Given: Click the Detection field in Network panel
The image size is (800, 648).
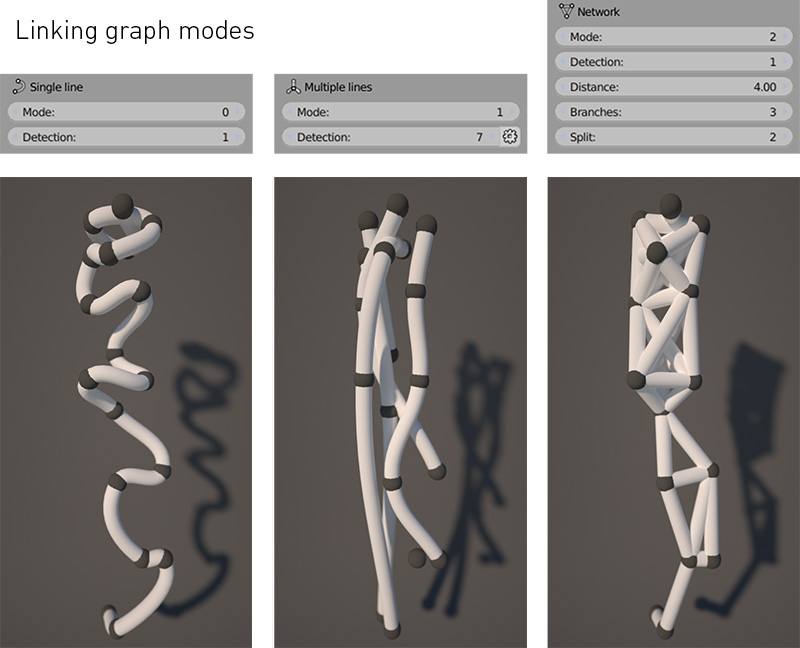Looking at the screenshot, I should pyautogui.click(x=672, y=62).
